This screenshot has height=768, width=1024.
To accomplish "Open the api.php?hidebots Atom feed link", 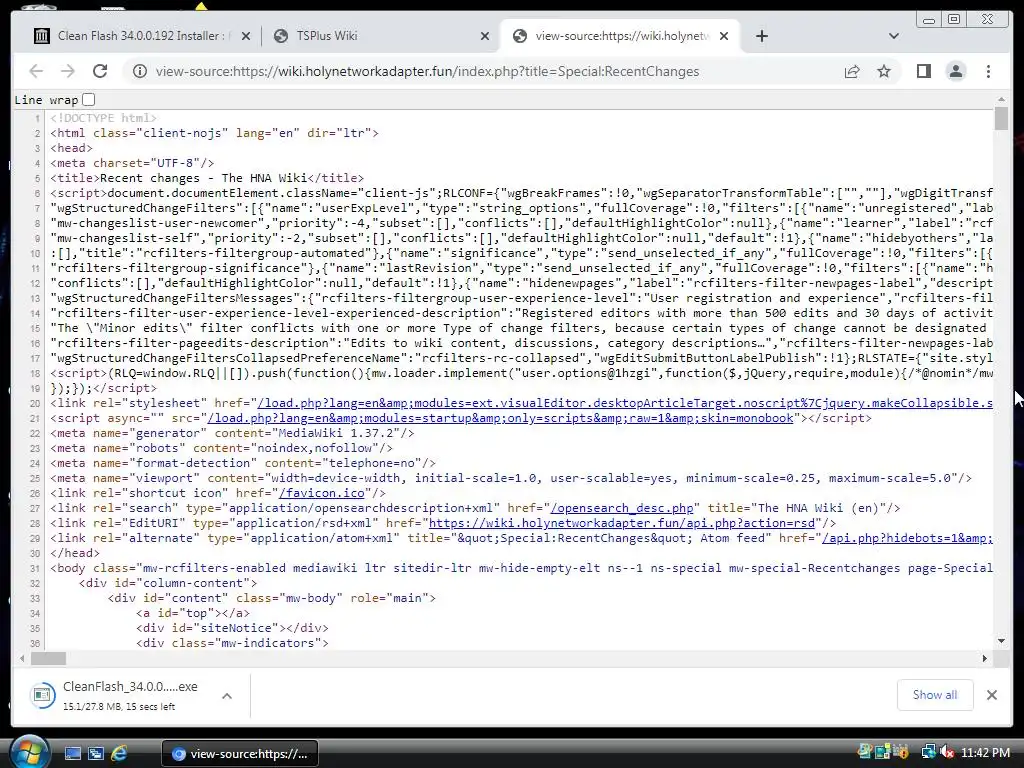I will [907, 538].
